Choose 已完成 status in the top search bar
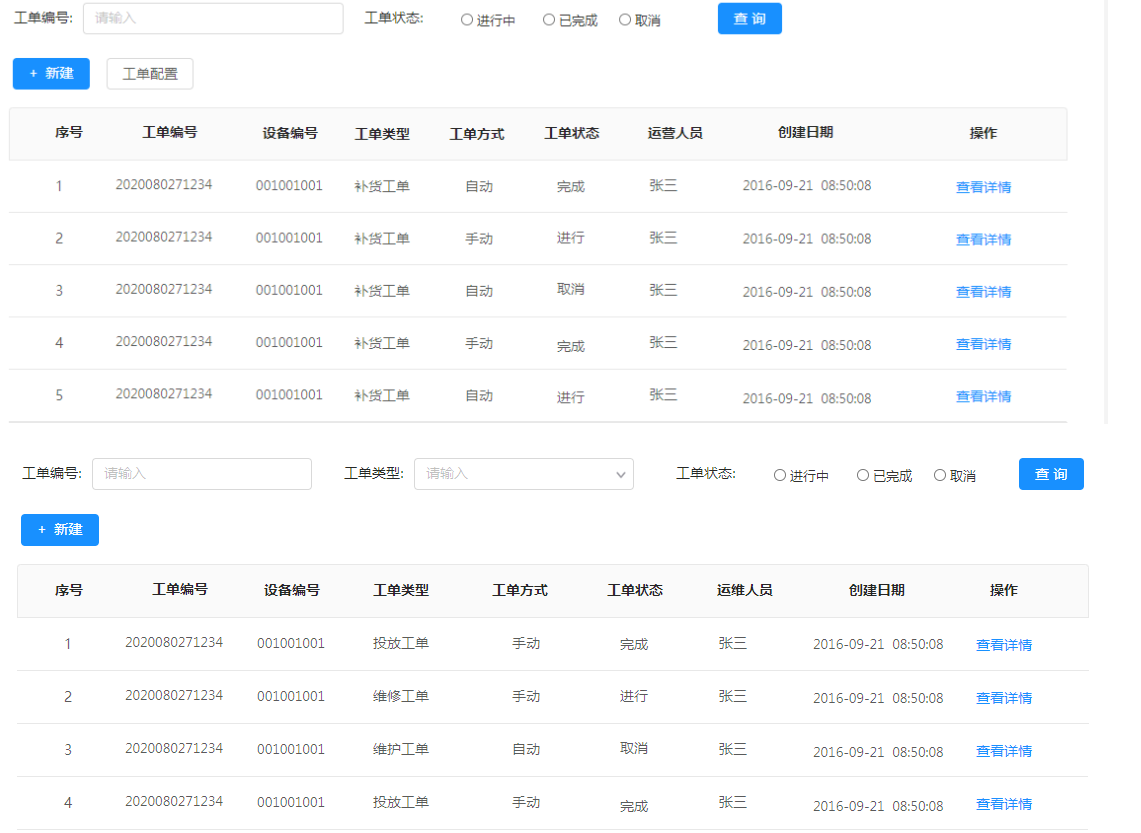The width and height of the screenshot is (1141, 833). 549,18
